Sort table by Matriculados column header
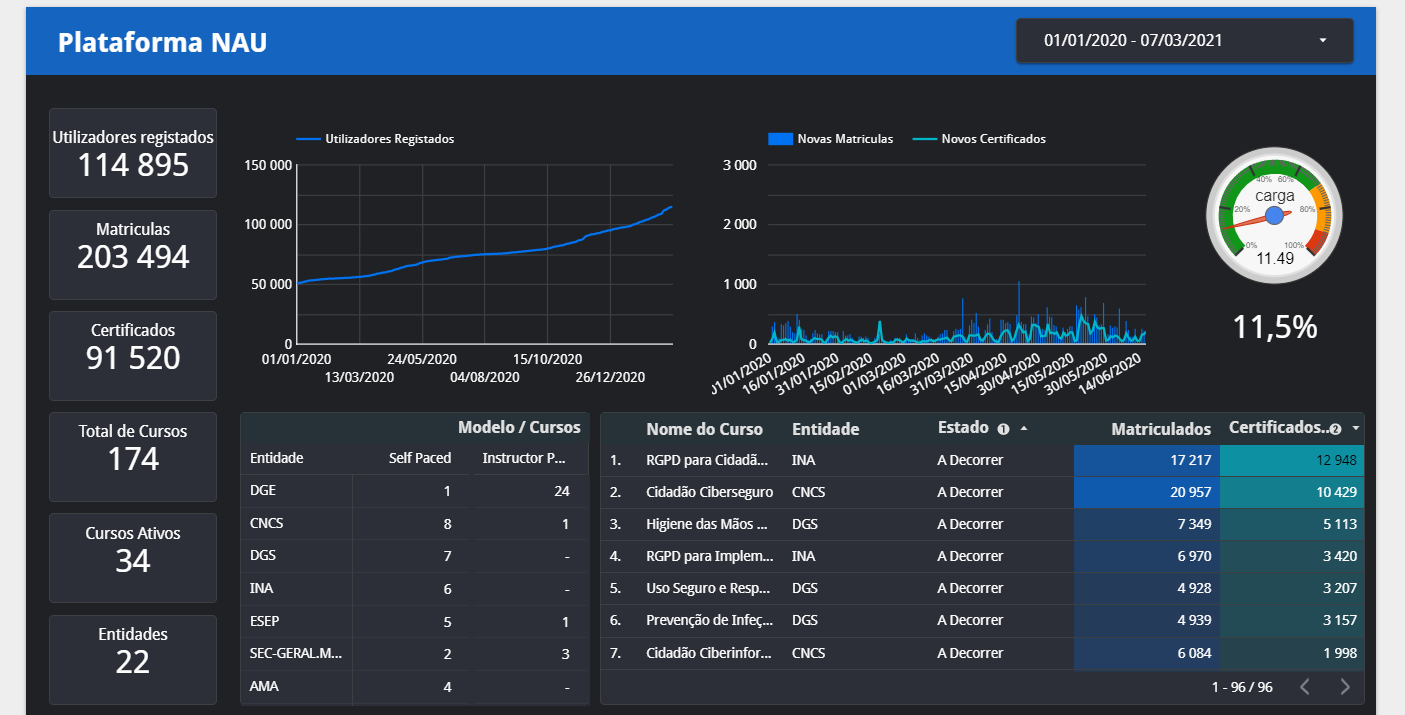The width and height of the screenshot is (1405, 715). [x=1160, y=429]
